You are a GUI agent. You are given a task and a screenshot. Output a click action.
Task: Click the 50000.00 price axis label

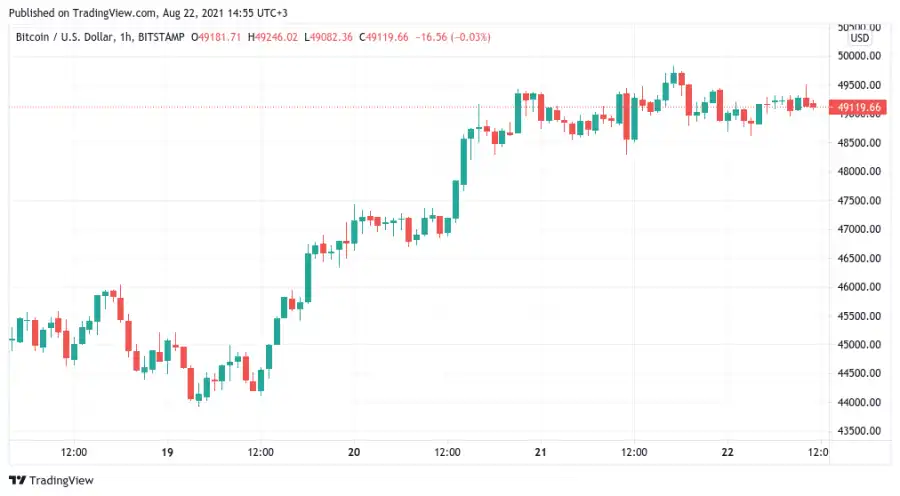click(859, 56)
